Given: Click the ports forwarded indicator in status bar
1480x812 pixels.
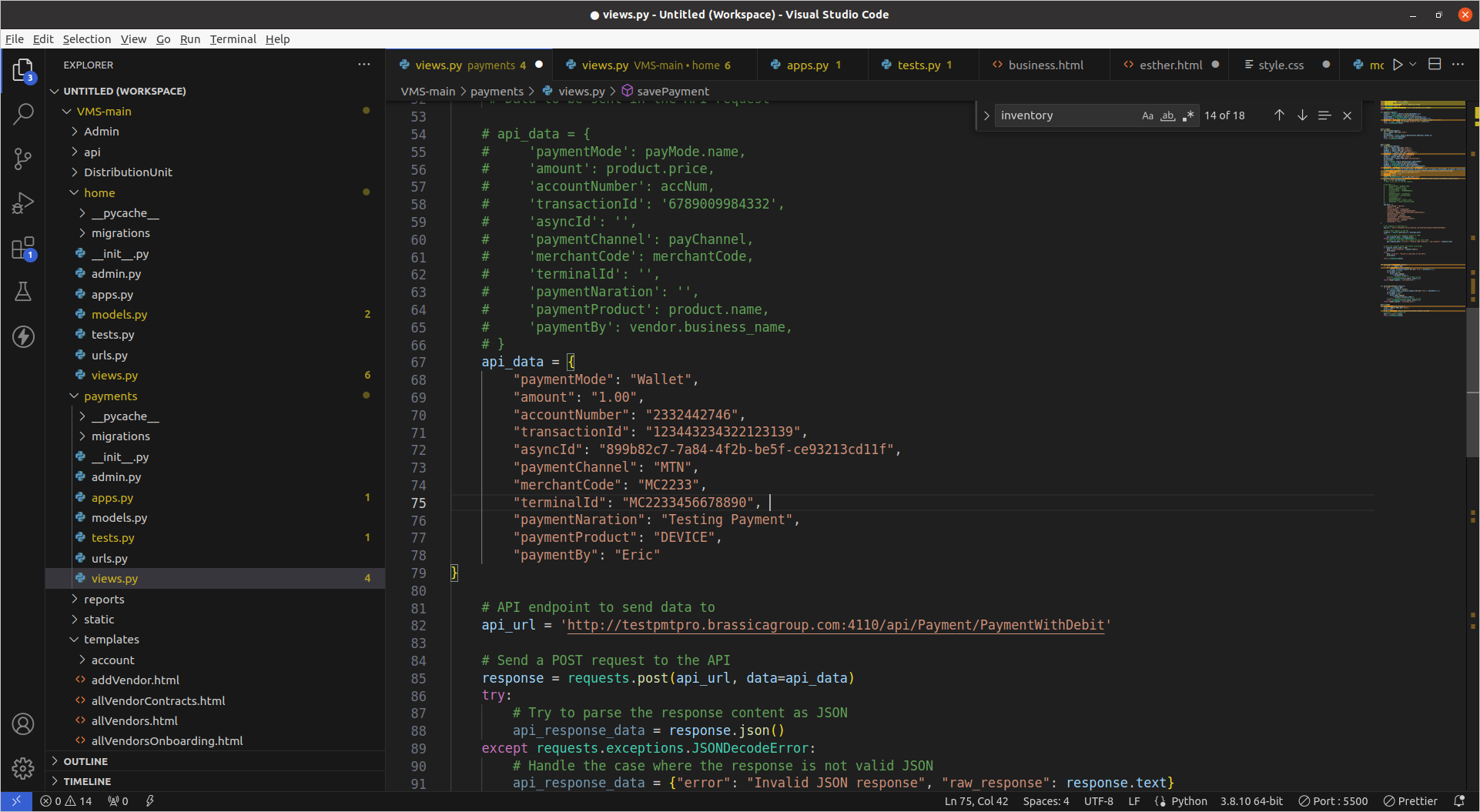Looking at the screenshot, I should coord(118,801).
